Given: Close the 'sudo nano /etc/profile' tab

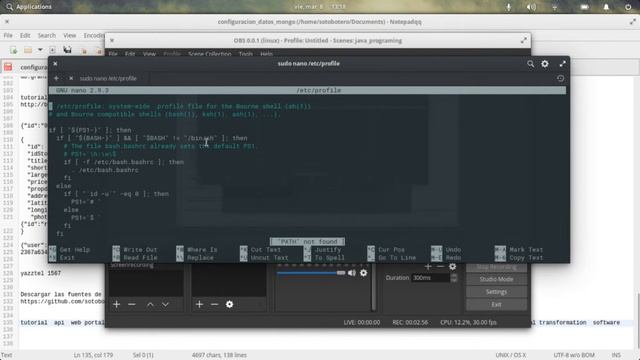Looking at the screenshot, I should point(71,78).
